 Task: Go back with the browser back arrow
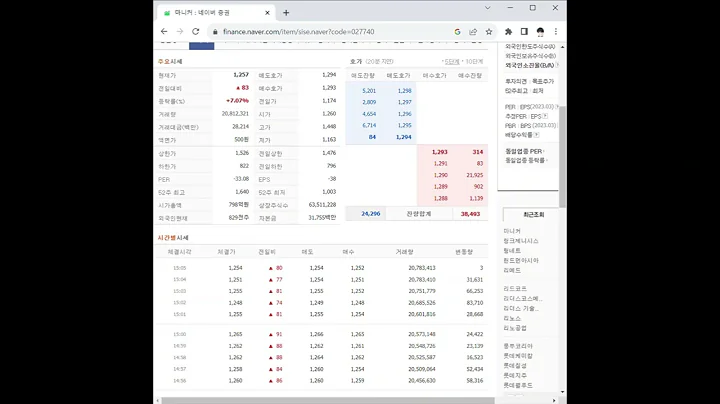coord(164,32)
